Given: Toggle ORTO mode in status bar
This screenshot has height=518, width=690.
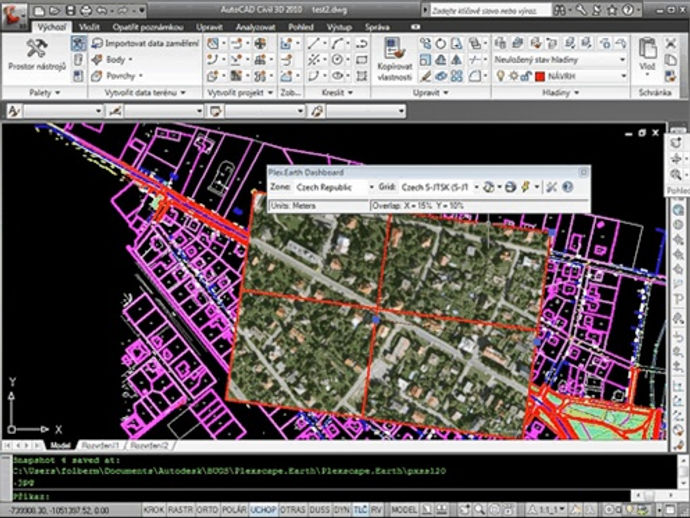Looking at the screenshot, I should point(207,510).
